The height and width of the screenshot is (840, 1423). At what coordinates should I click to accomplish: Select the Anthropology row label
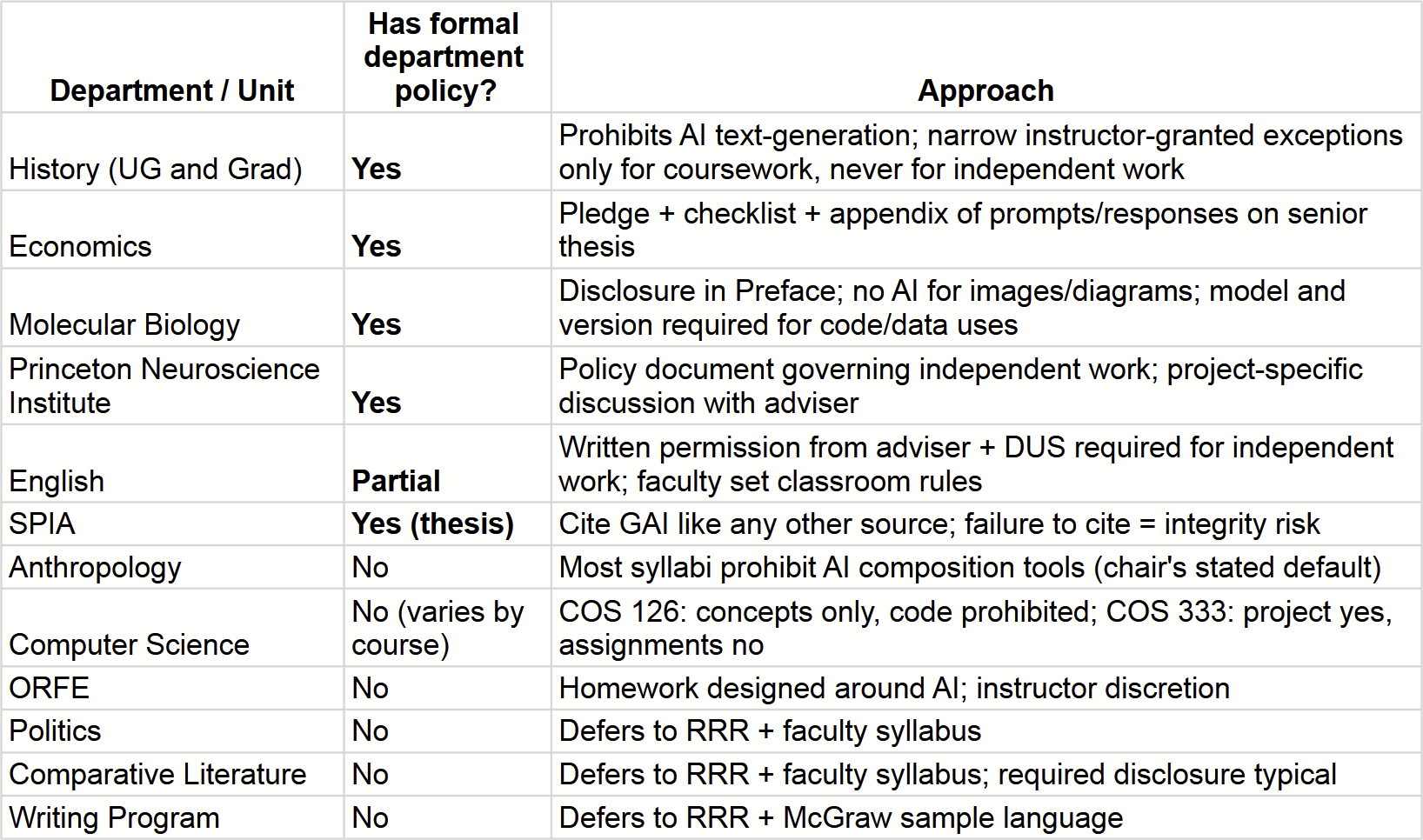[x=172, y=567]
